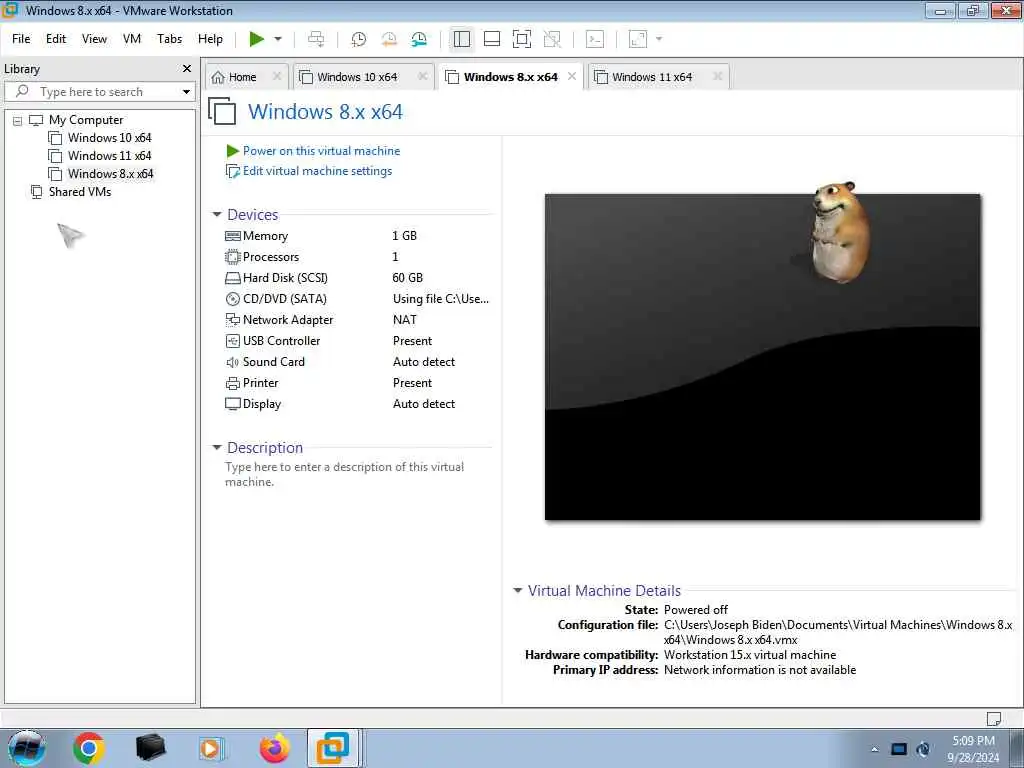The width and height of the screenshot is (1024, 768).
Task: Take a snapshot with the clock icon
Action: (x=359, y=39)
